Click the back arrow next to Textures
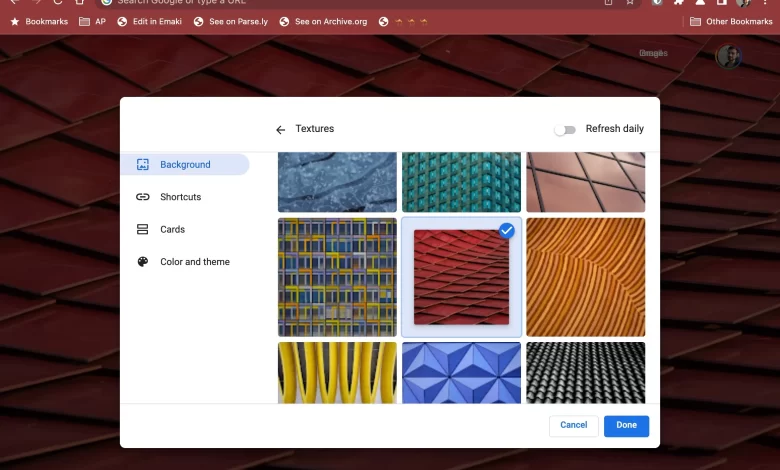This screenshot has width=780, height=470. click(x=281, y=130)
